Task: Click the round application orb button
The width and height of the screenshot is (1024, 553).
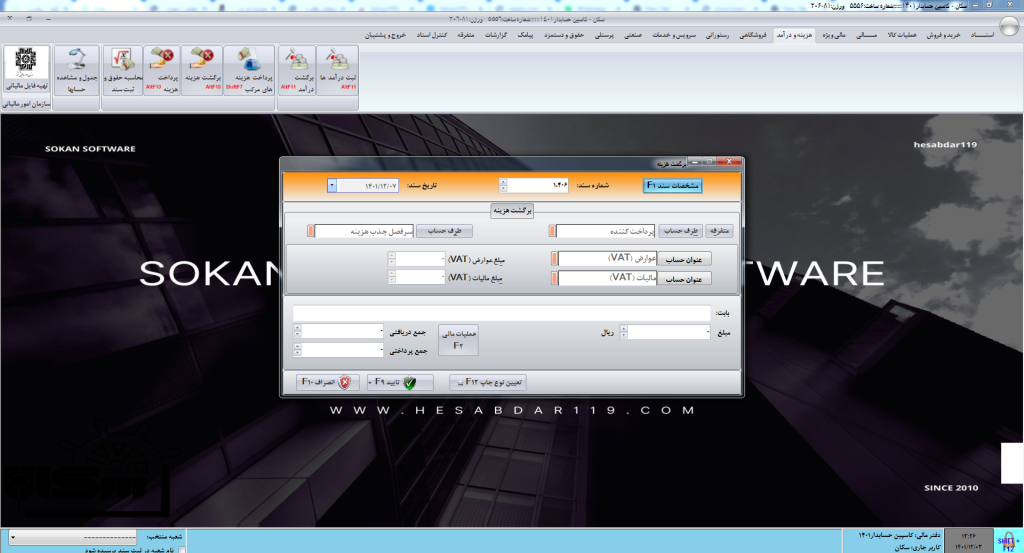Action: pyautogui.click(x=1010, y=26)
